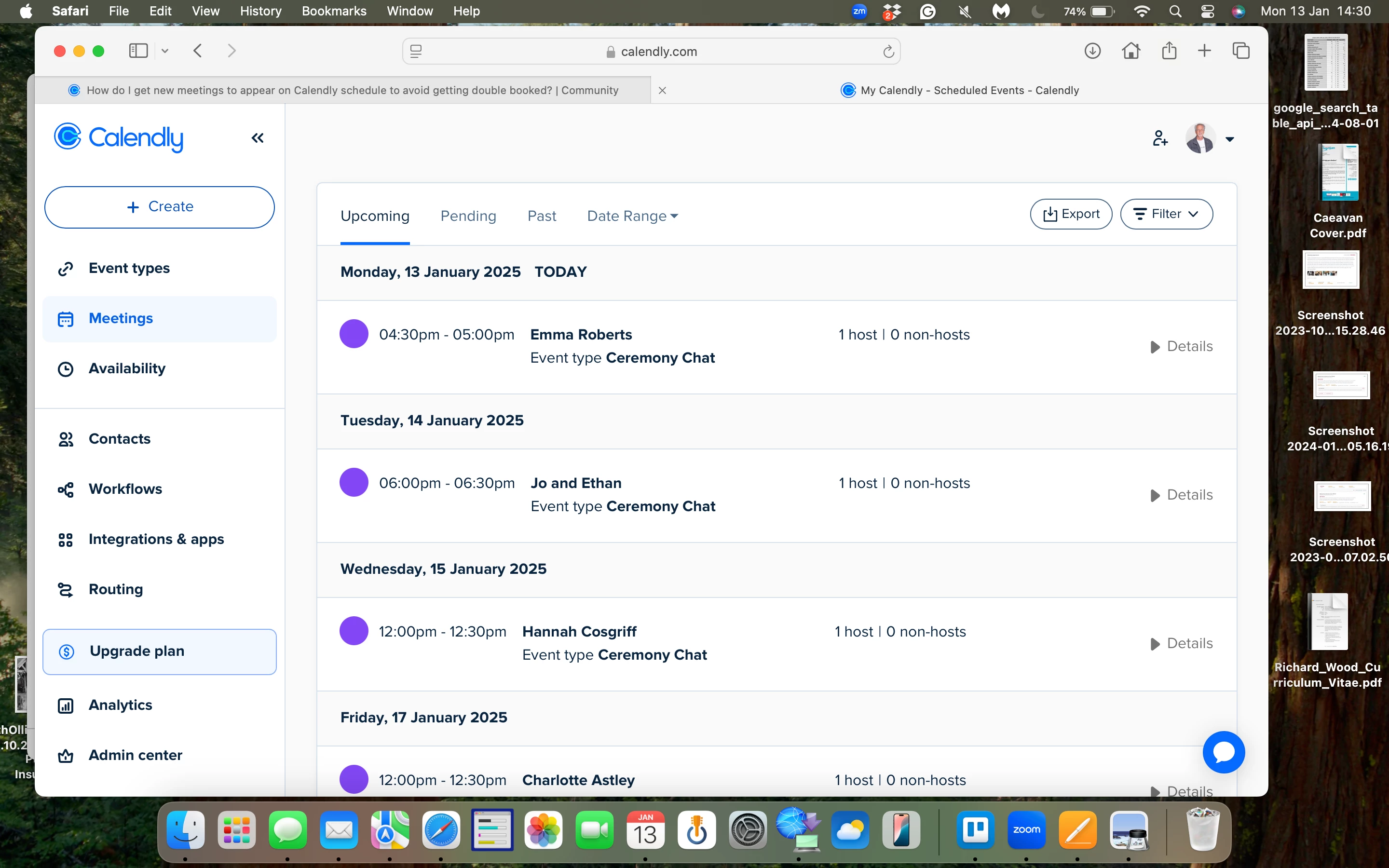The height and width of the screenshot is (868, 1389).
Task: Switch to the Past tab
Action: pos(541,216)
